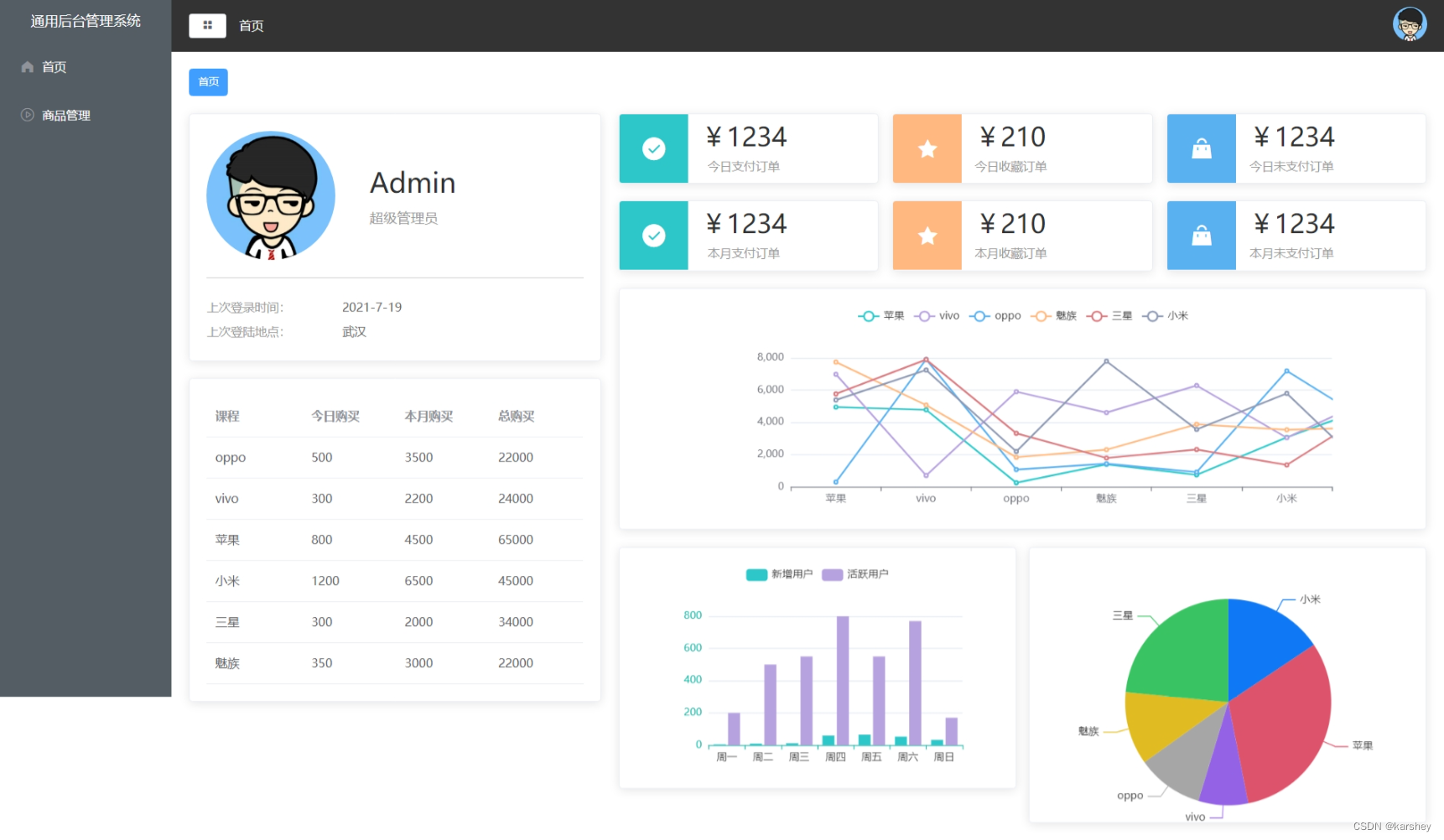Select the vivo row name cell
Image resolution: width=1444 pixels, height=840 pixels.
pyautogui.click(x=226, y=499)
